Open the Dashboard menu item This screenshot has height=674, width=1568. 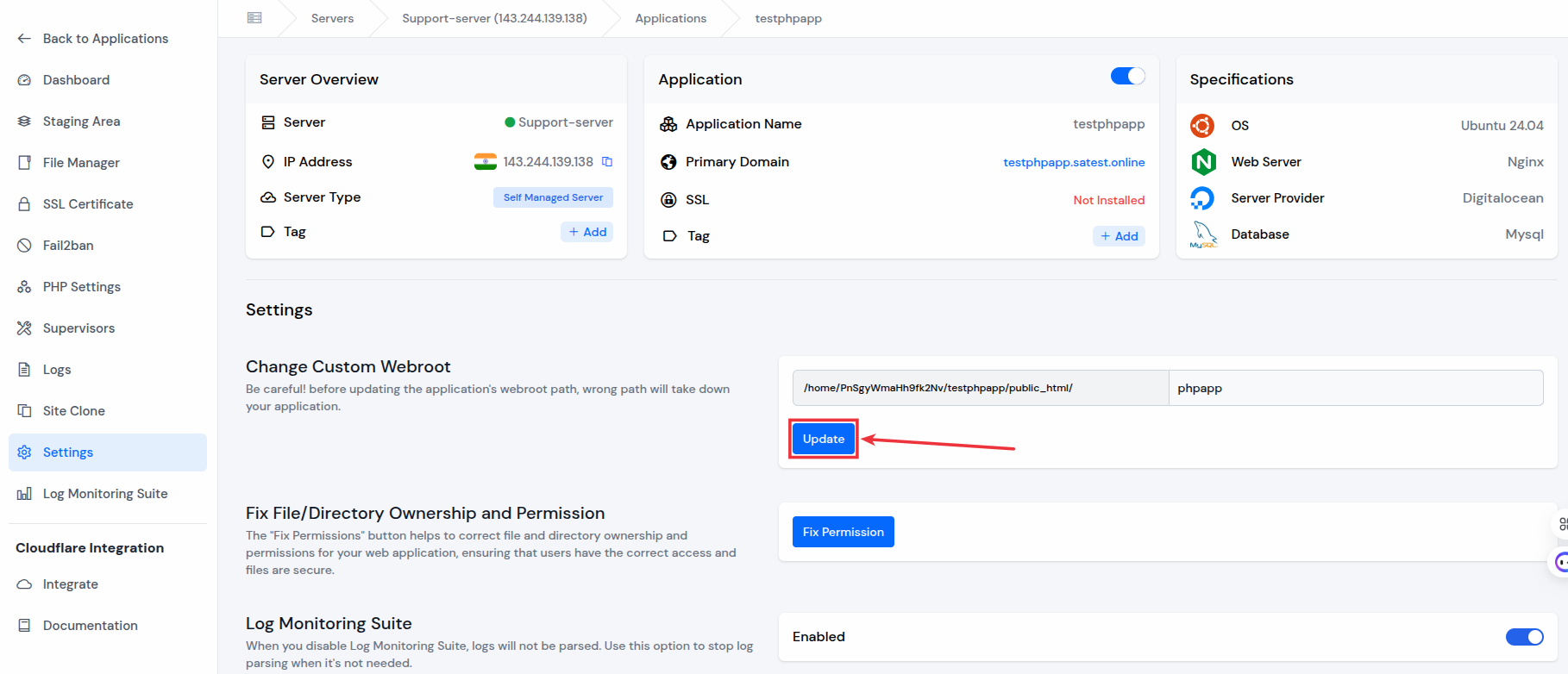tap(108, 80)
